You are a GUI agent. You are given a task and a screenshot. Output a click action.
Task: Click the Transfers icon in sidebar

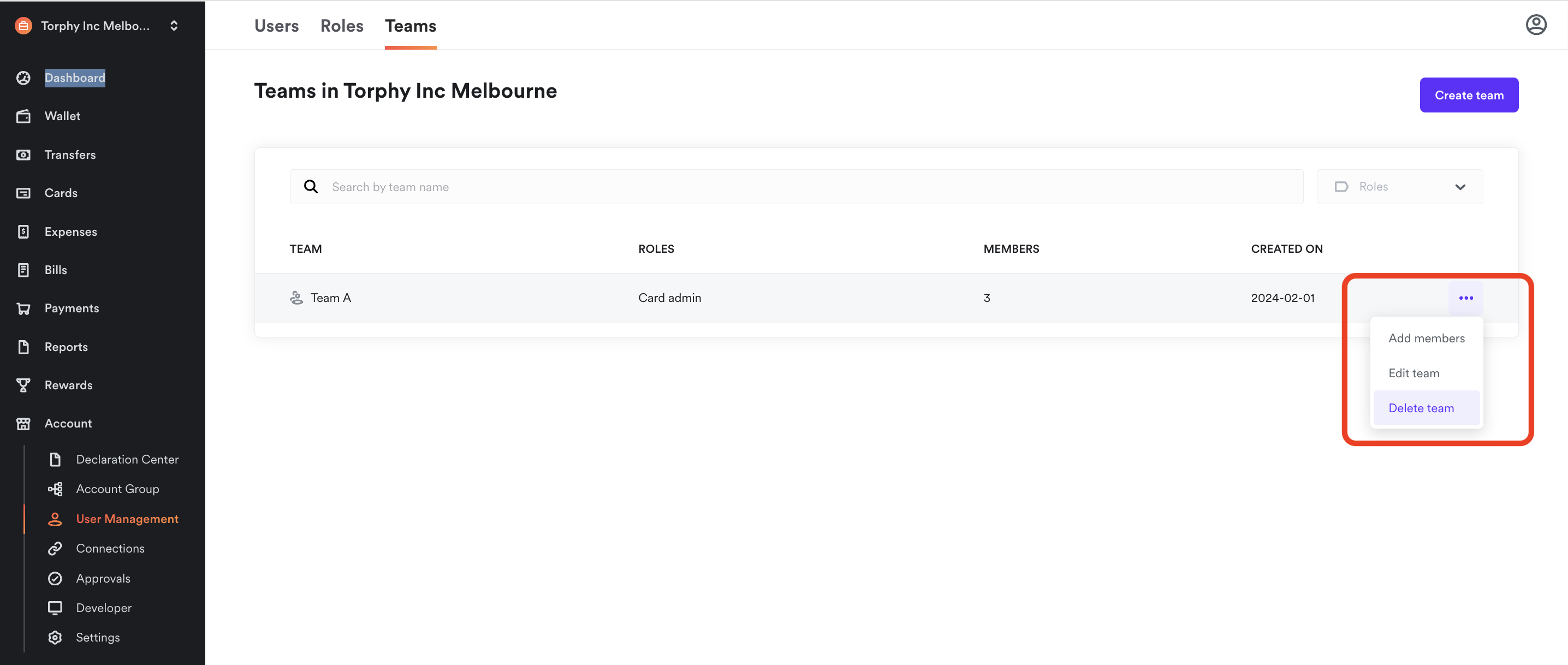tap(23, 155)
